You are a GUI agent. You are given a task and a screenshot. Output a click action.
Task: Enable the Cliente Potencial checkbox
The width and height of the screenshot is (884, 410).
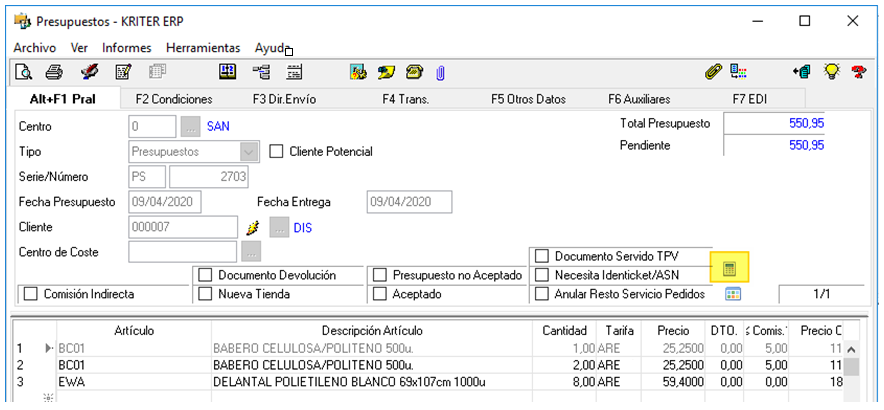(x=278, y=152)
